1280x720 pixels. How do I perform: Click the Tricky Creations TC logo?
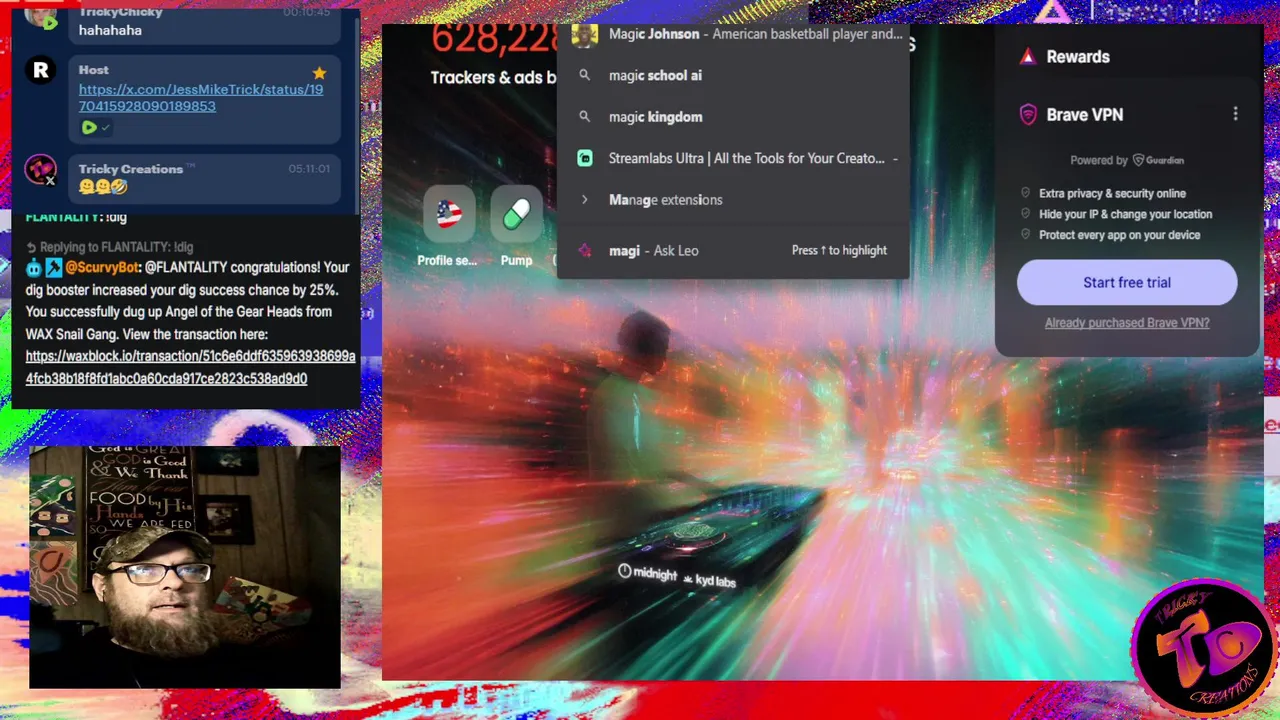(x=1205, y=650)
